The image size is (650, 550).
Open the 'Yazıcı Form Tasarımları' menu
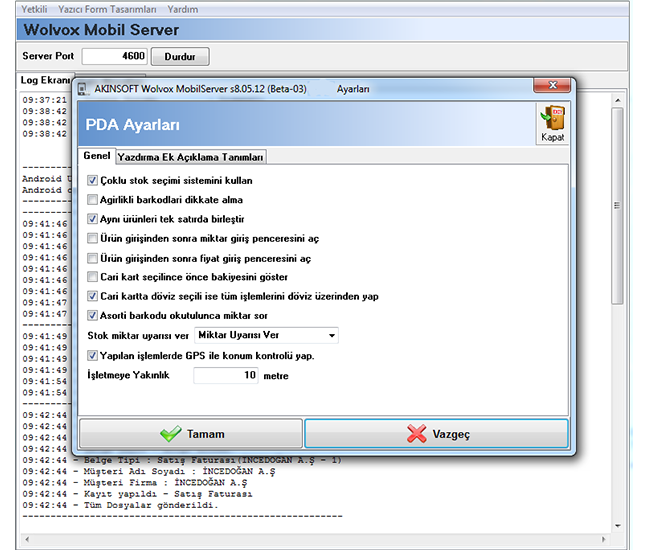point(107,9)
